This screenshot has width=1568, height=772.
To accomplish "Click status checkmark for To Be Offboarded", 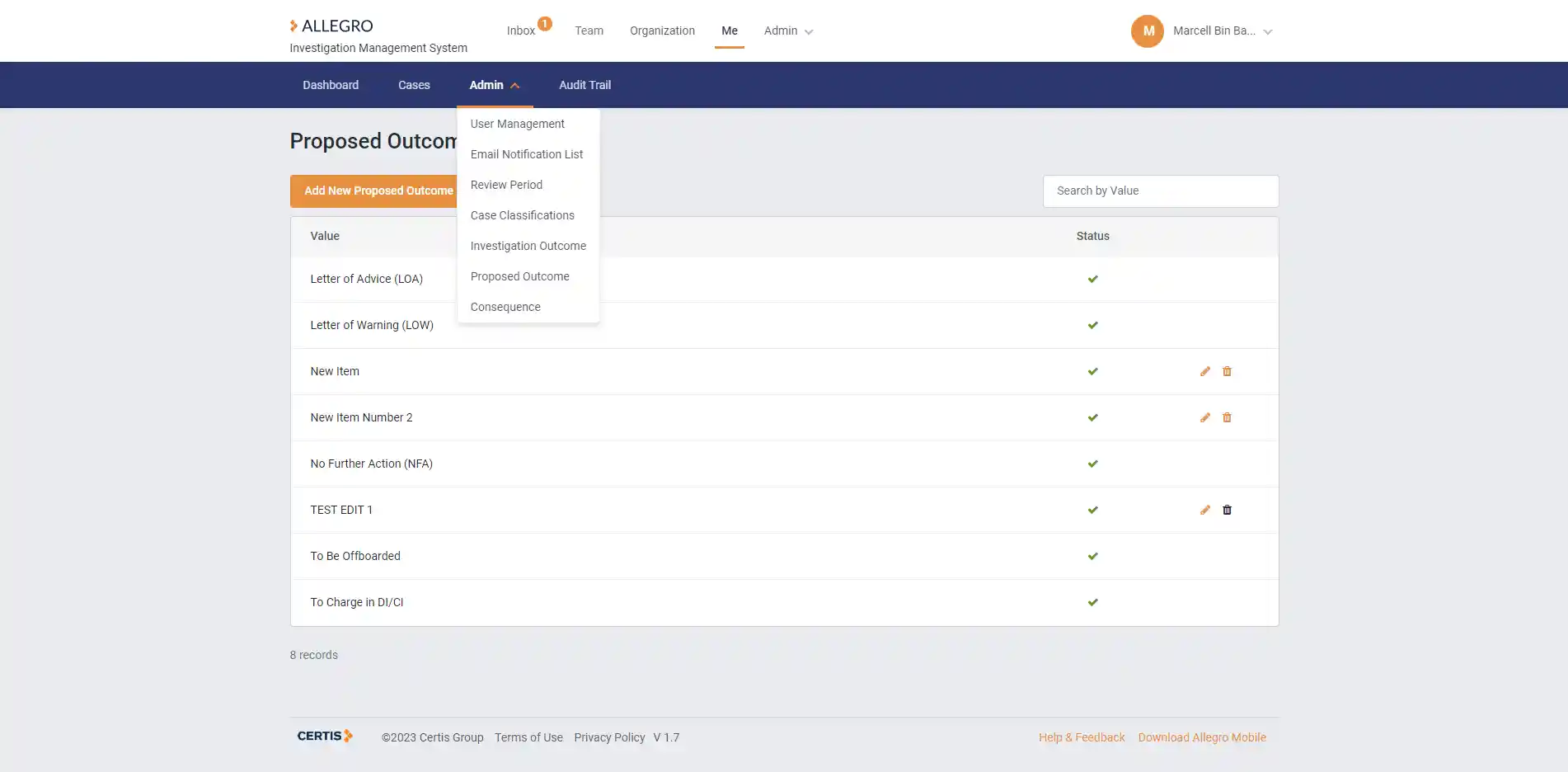I will (1092, 556).
